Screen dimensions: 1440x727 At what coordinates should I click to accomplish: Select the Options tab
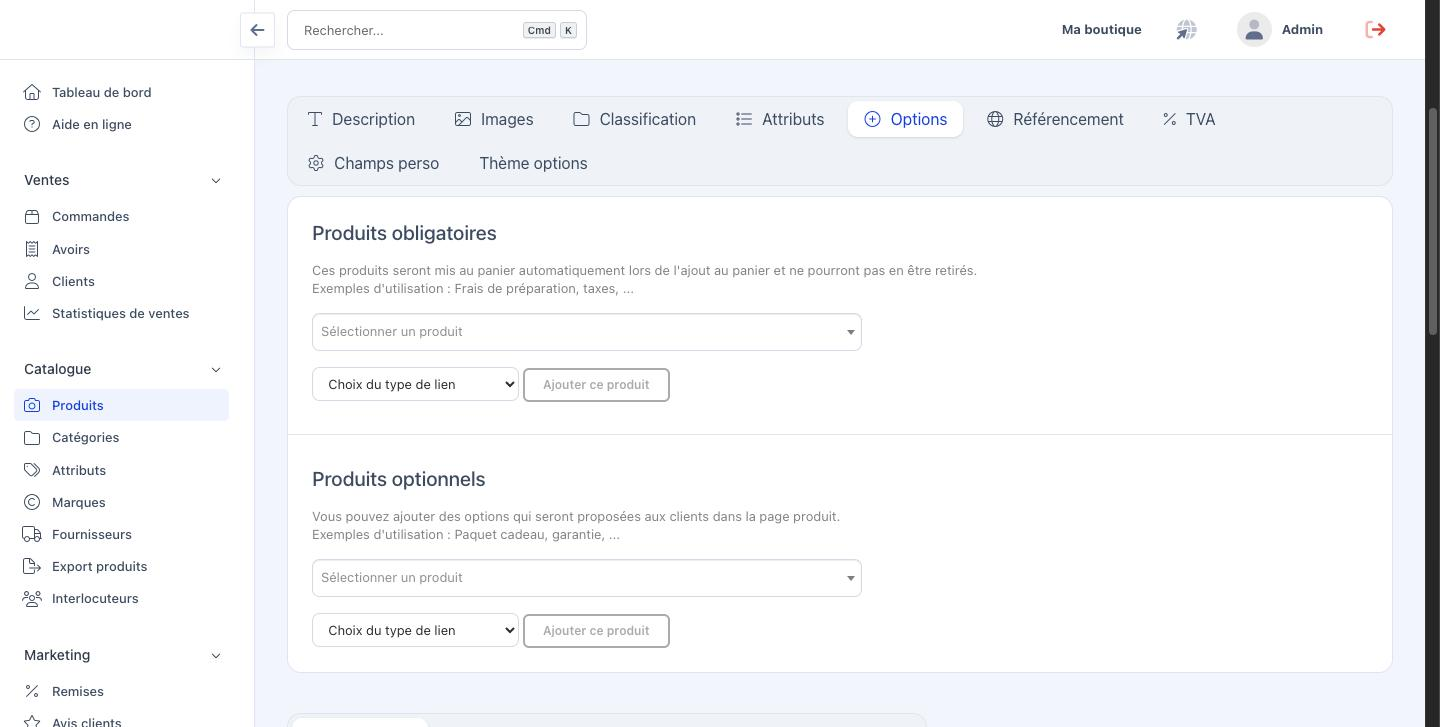coord(905,119)
